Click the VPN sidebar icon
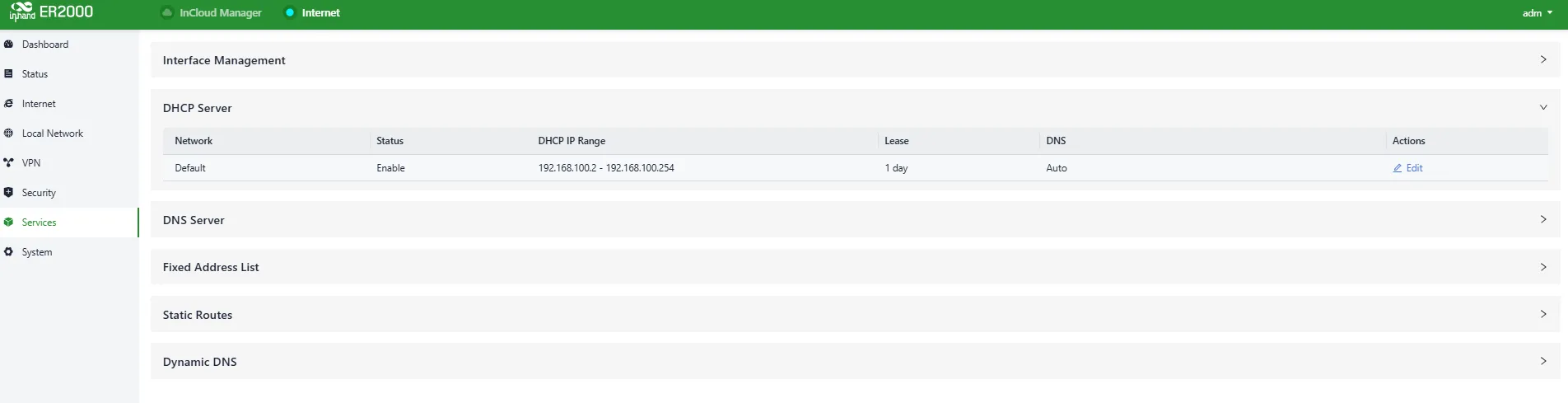Screen dimensions: 1568x403 tap(8, 163)
